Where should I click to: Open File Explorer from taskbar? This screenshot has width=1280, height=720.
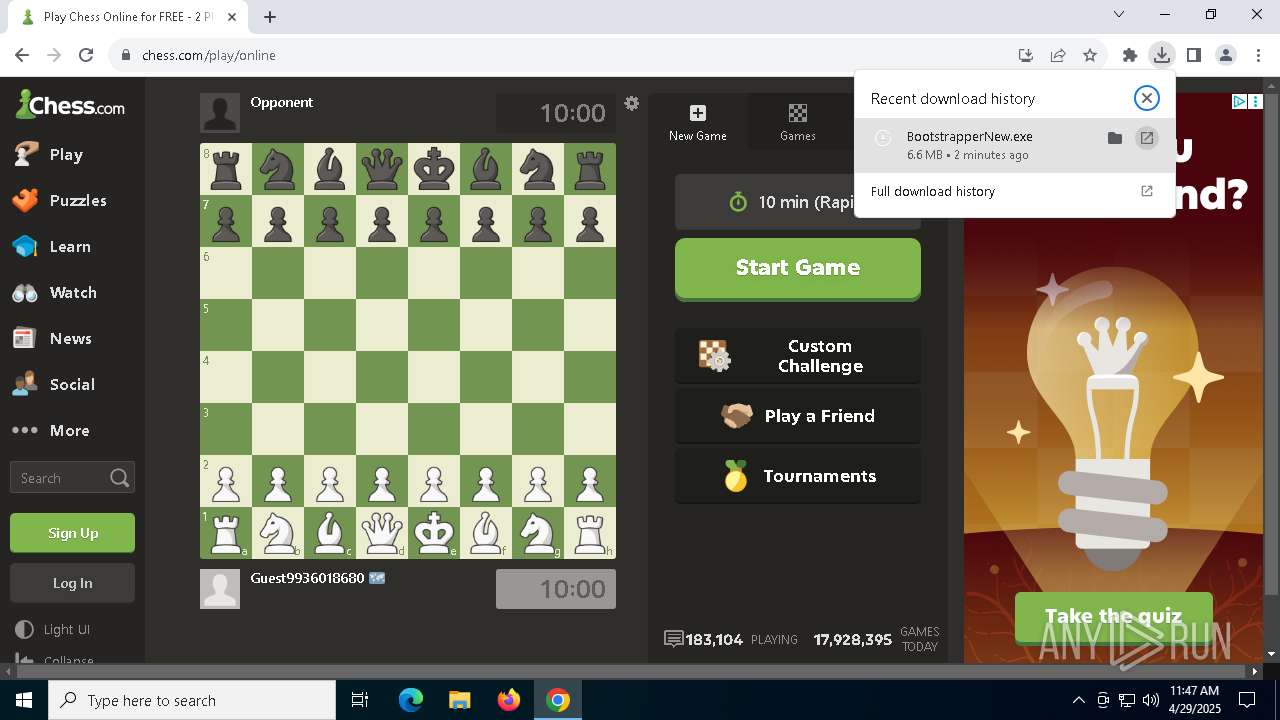(460, 700)
